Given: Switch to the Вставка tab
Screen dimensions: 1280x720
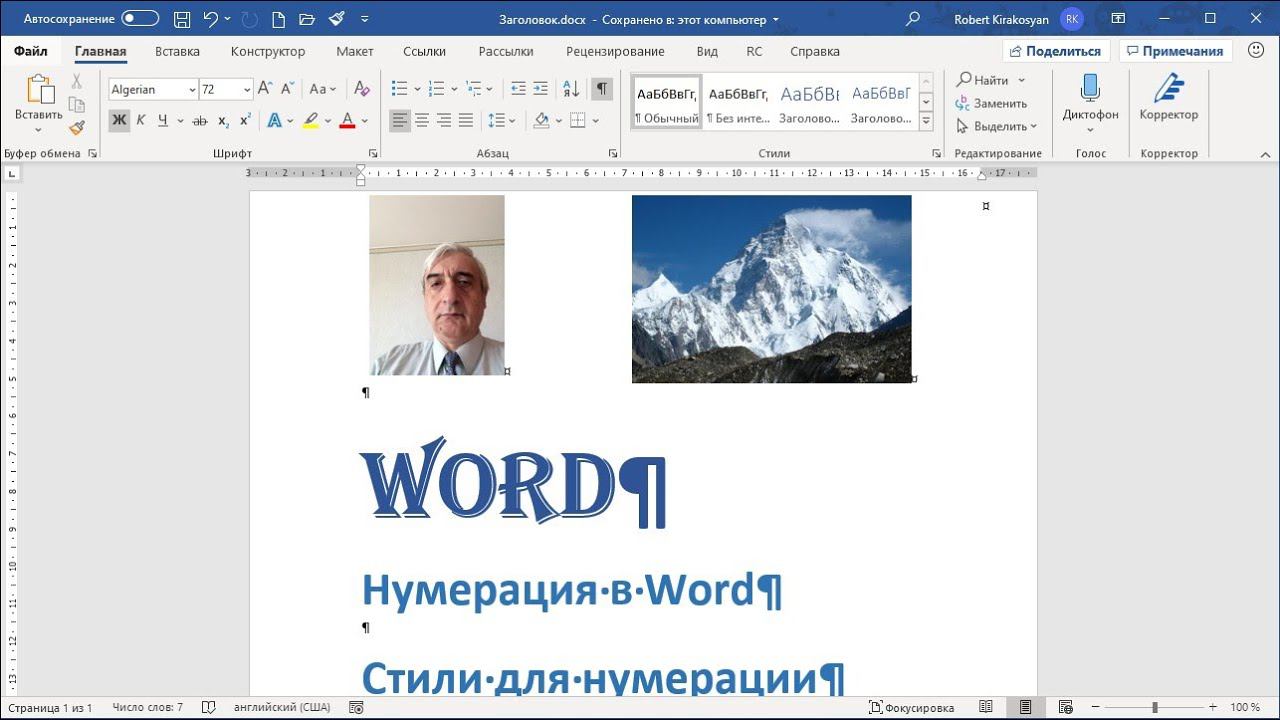Looking at the screenshot, I should [177, 51].
